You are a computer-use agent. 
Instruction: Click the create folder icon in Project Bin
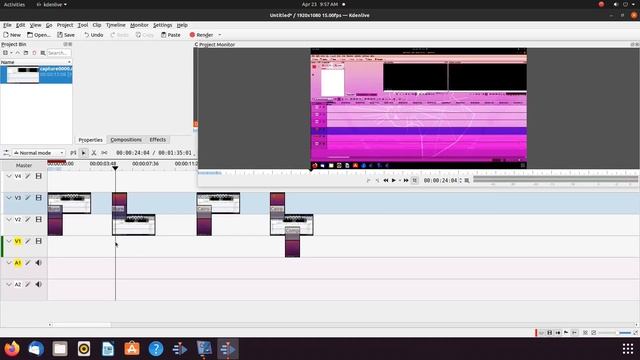click(26, 53)
